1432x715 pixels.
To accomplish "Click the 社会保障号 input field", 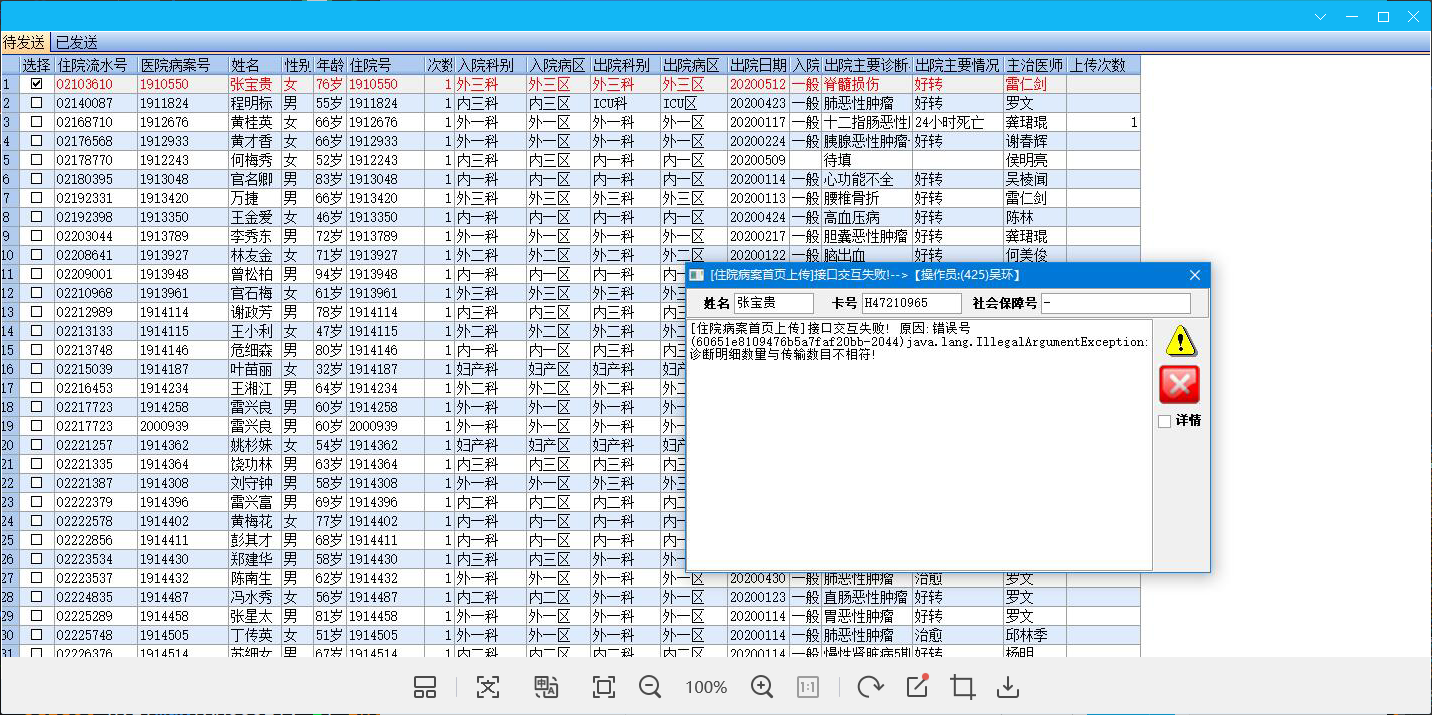I will click(1115, 303).
